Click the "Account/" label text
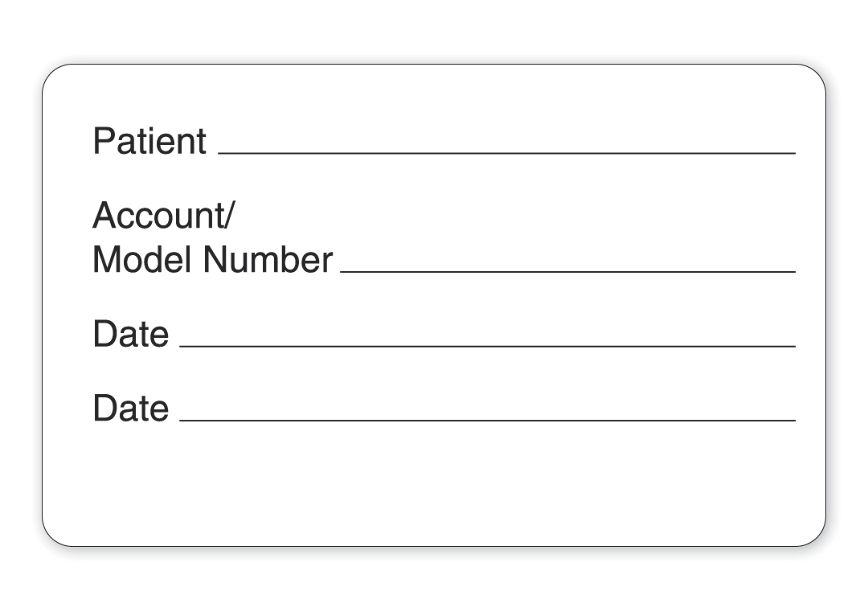 pos(162,215)
